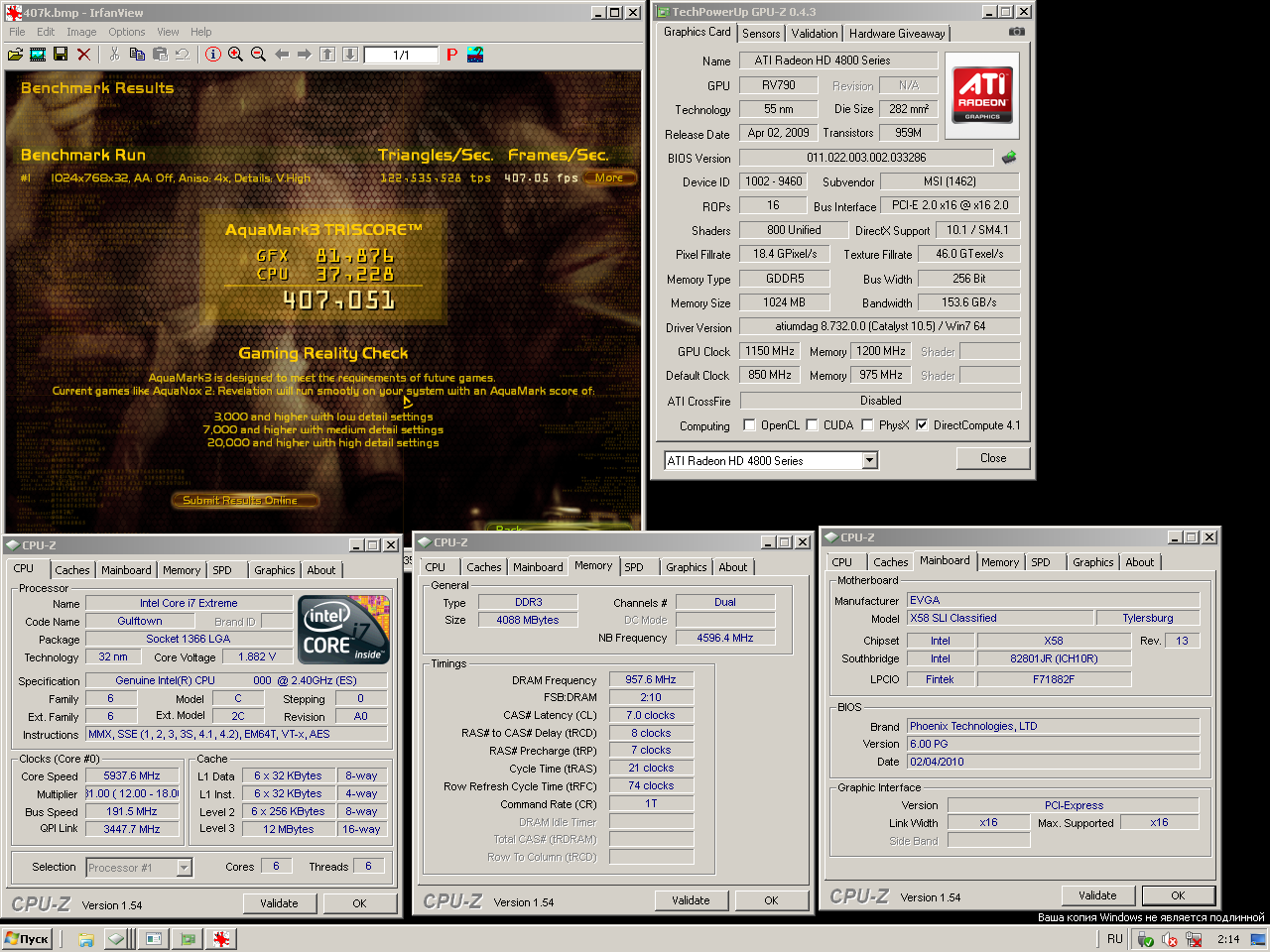Go to previous image (left arrow)
Screen dimensions: 1270x952
(x=282, y=55)
